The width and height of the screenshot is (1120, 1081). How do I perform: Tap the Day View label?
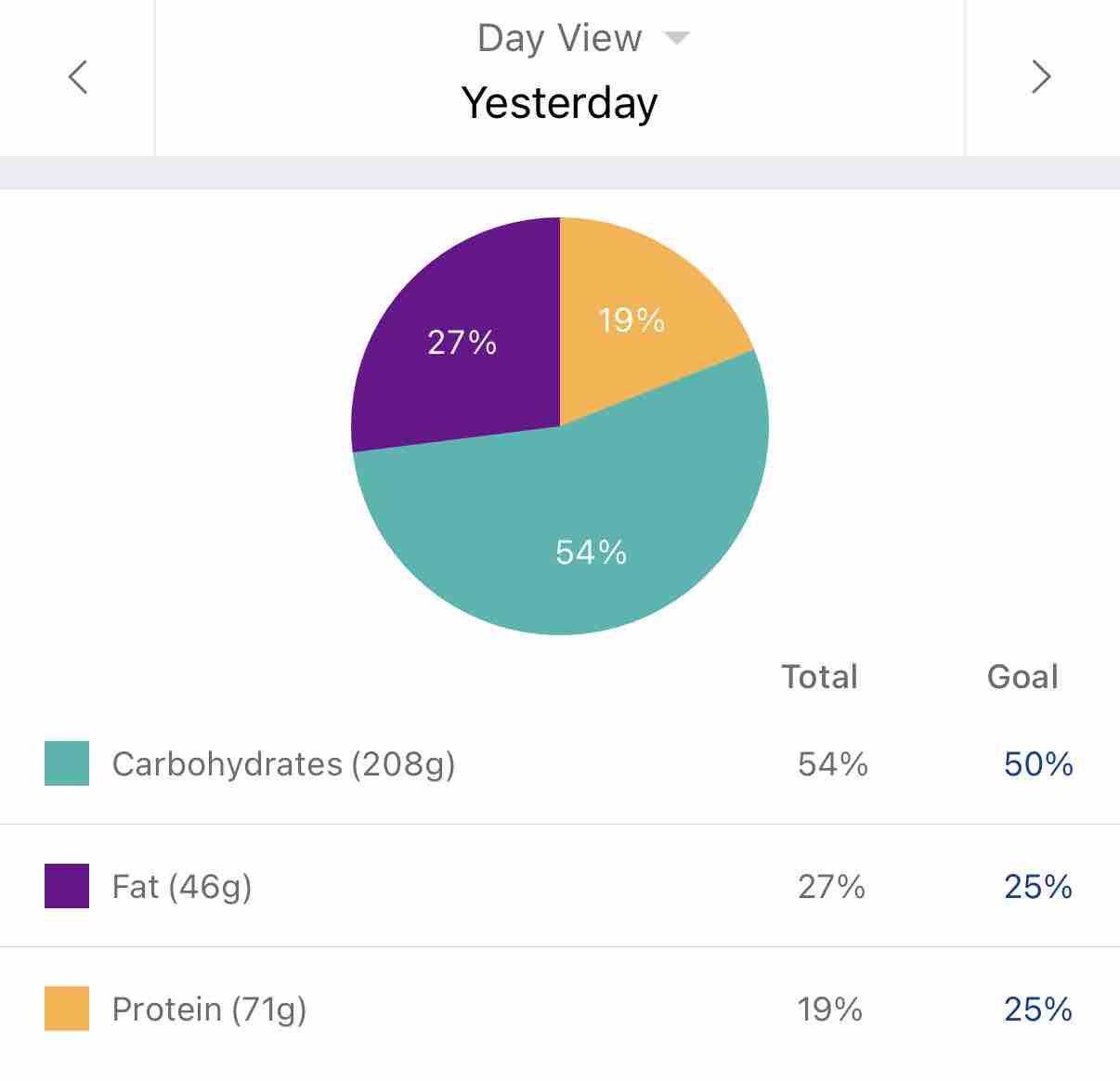coord(559,38)
